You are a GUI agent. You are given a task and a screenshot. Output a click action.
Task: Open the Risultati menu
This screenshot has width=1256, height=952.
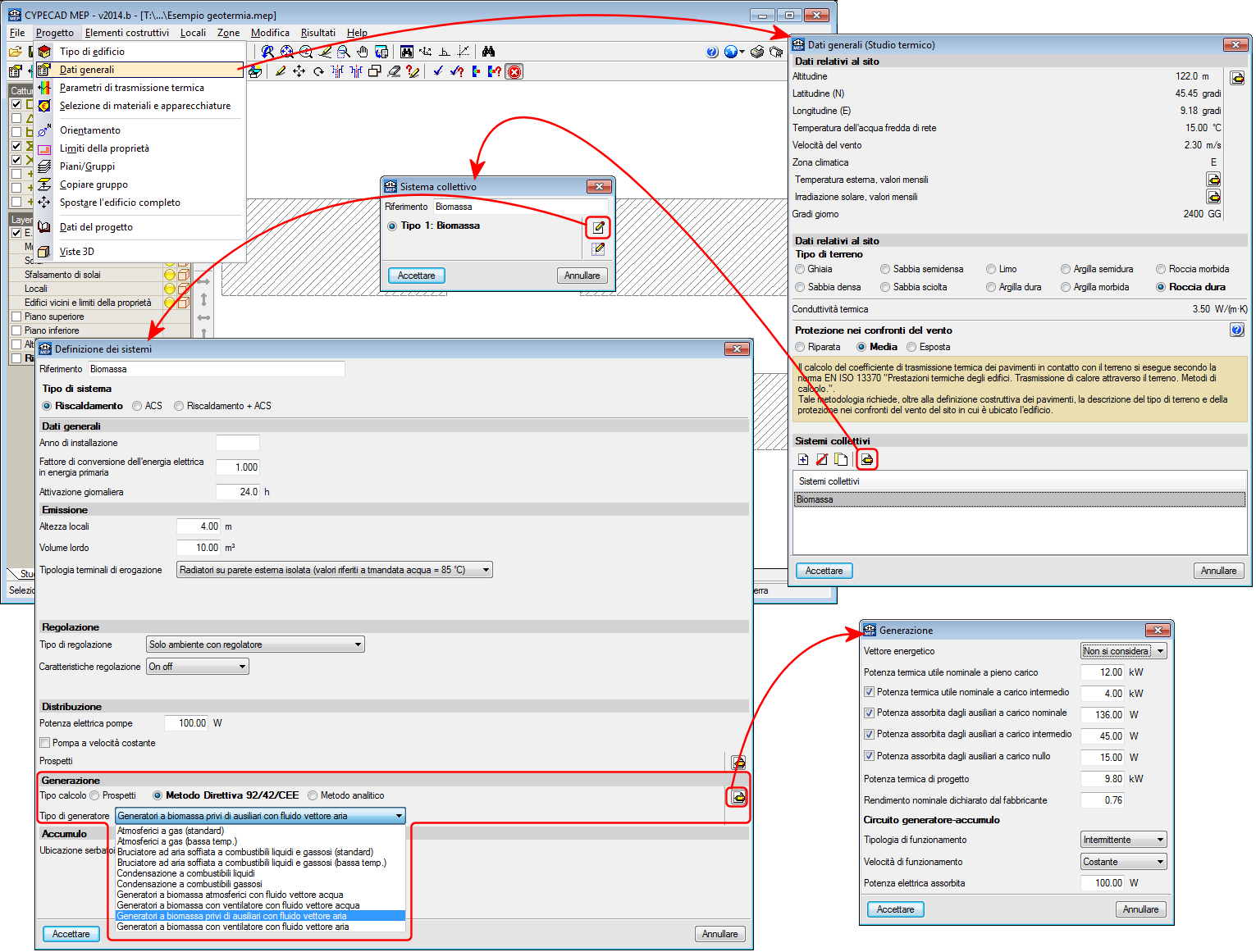[318, 33]
